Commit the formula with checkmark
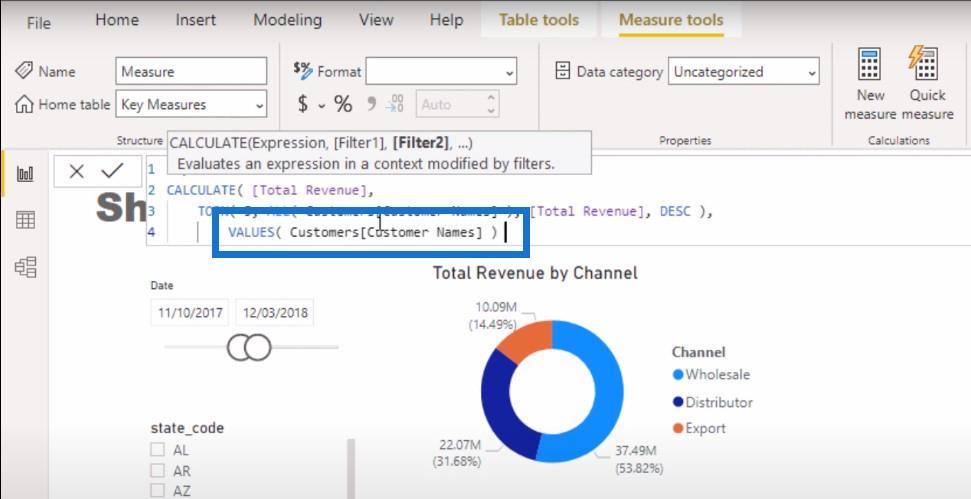The image size is (971, 499). [112, 171]
